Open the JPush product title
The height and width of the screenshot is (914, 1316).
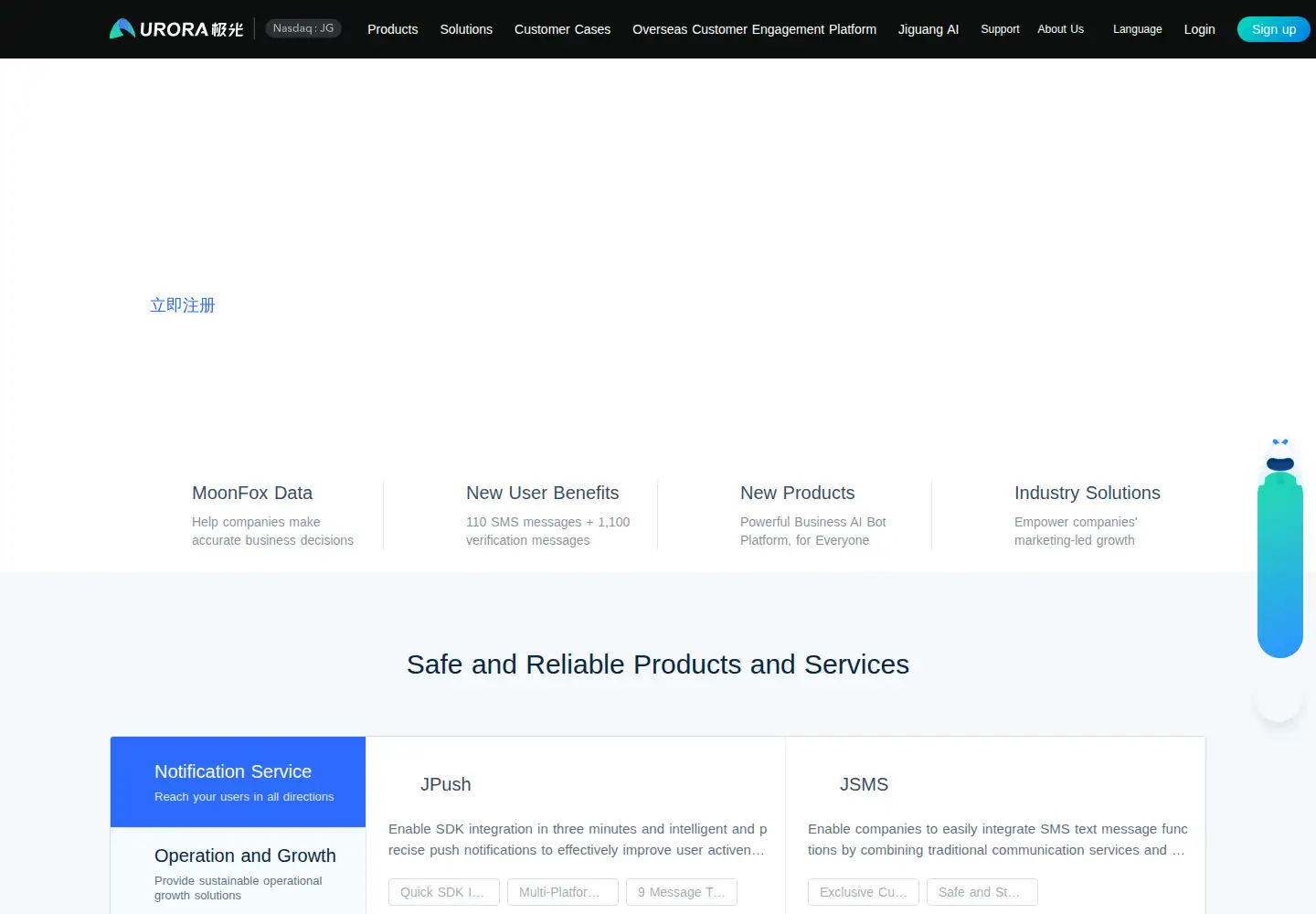tap(446, 784)
